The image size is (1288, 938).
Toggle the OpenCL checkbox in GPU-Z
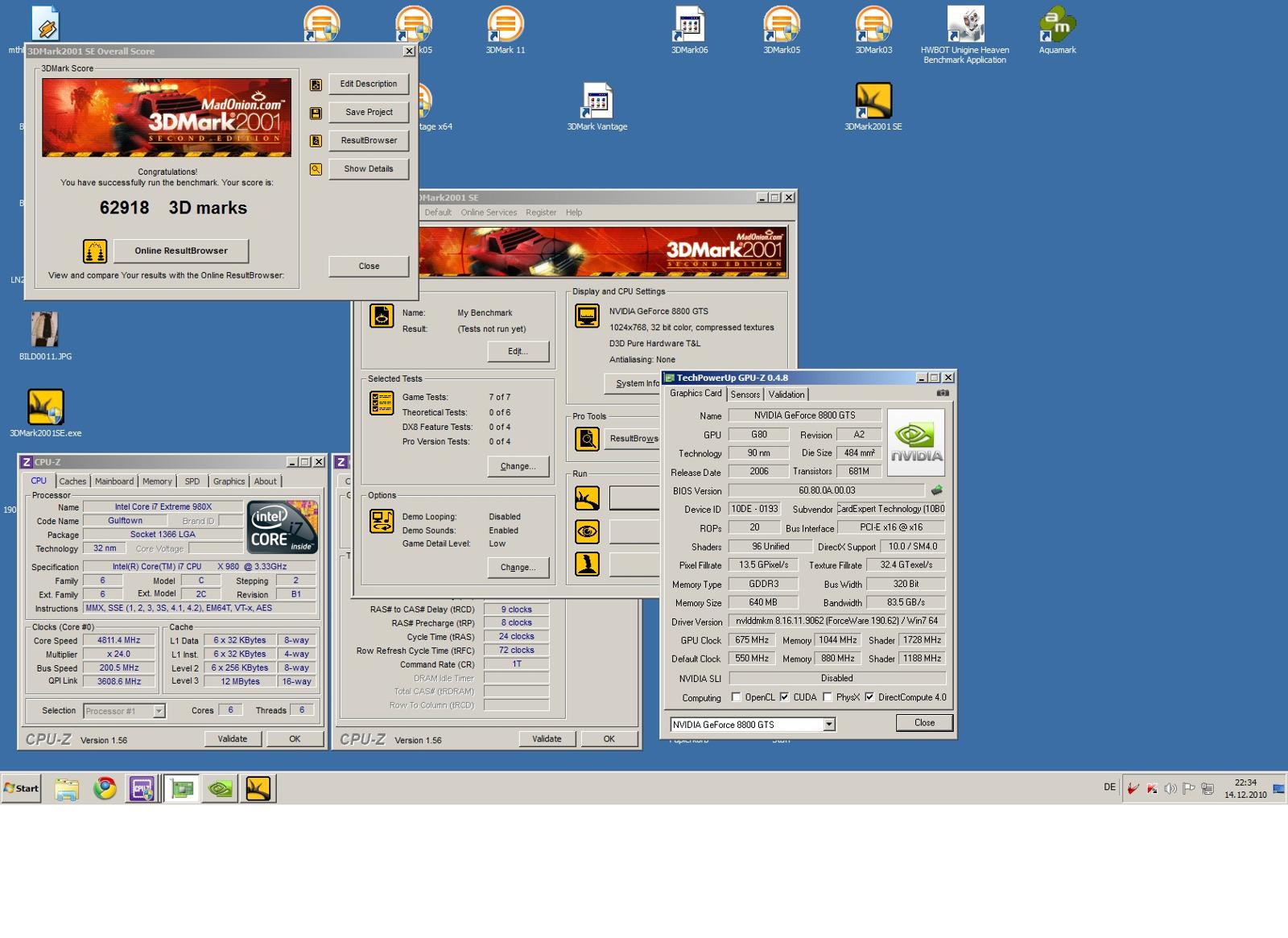pos(736,697)
